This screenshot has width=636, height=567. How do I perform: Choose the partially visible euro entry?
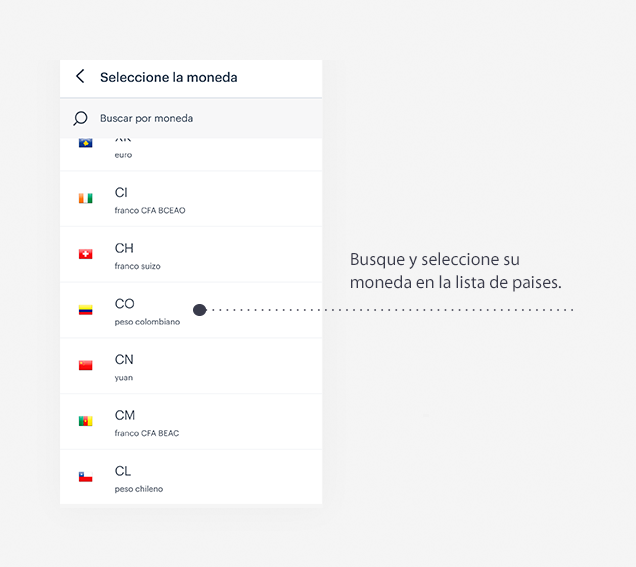click(191, 155)
